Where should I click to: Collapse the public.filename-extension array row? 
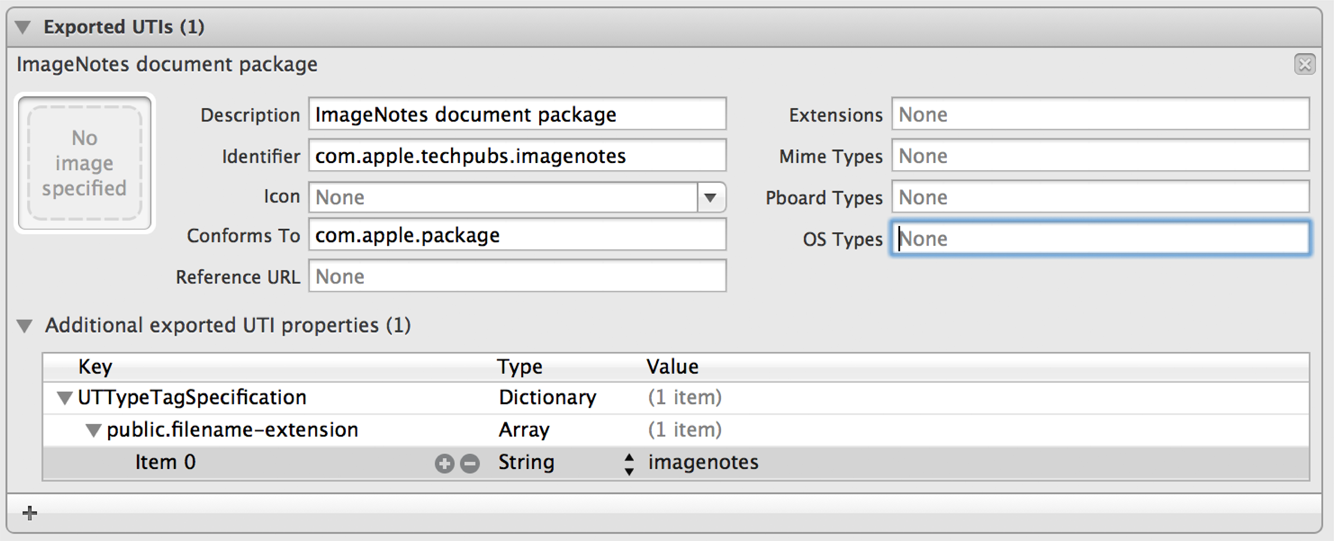[x=94, y=431]
